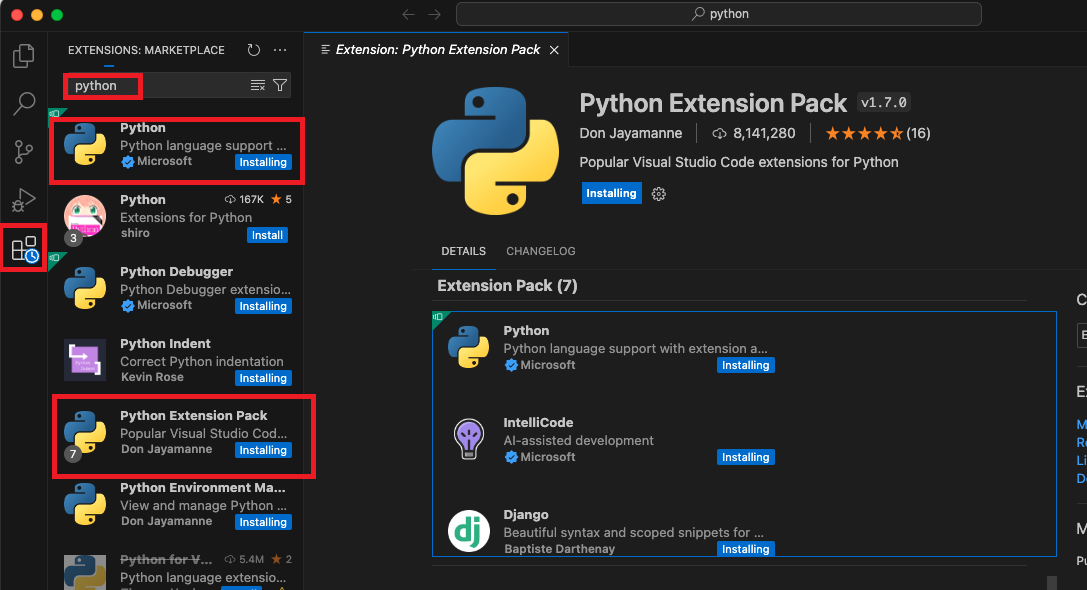
Task: Open manage gear next to Installing button
Action: coord(659,194)
